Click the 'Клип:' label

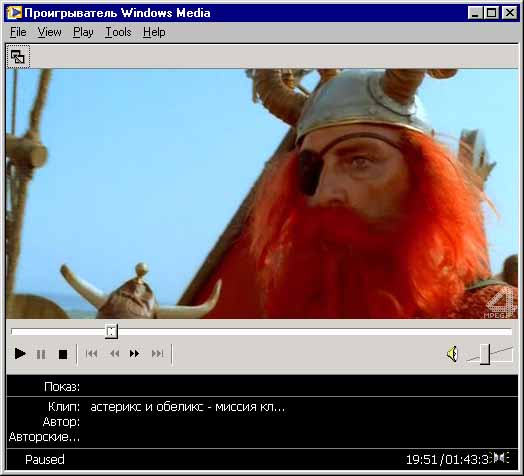(64, 407)
